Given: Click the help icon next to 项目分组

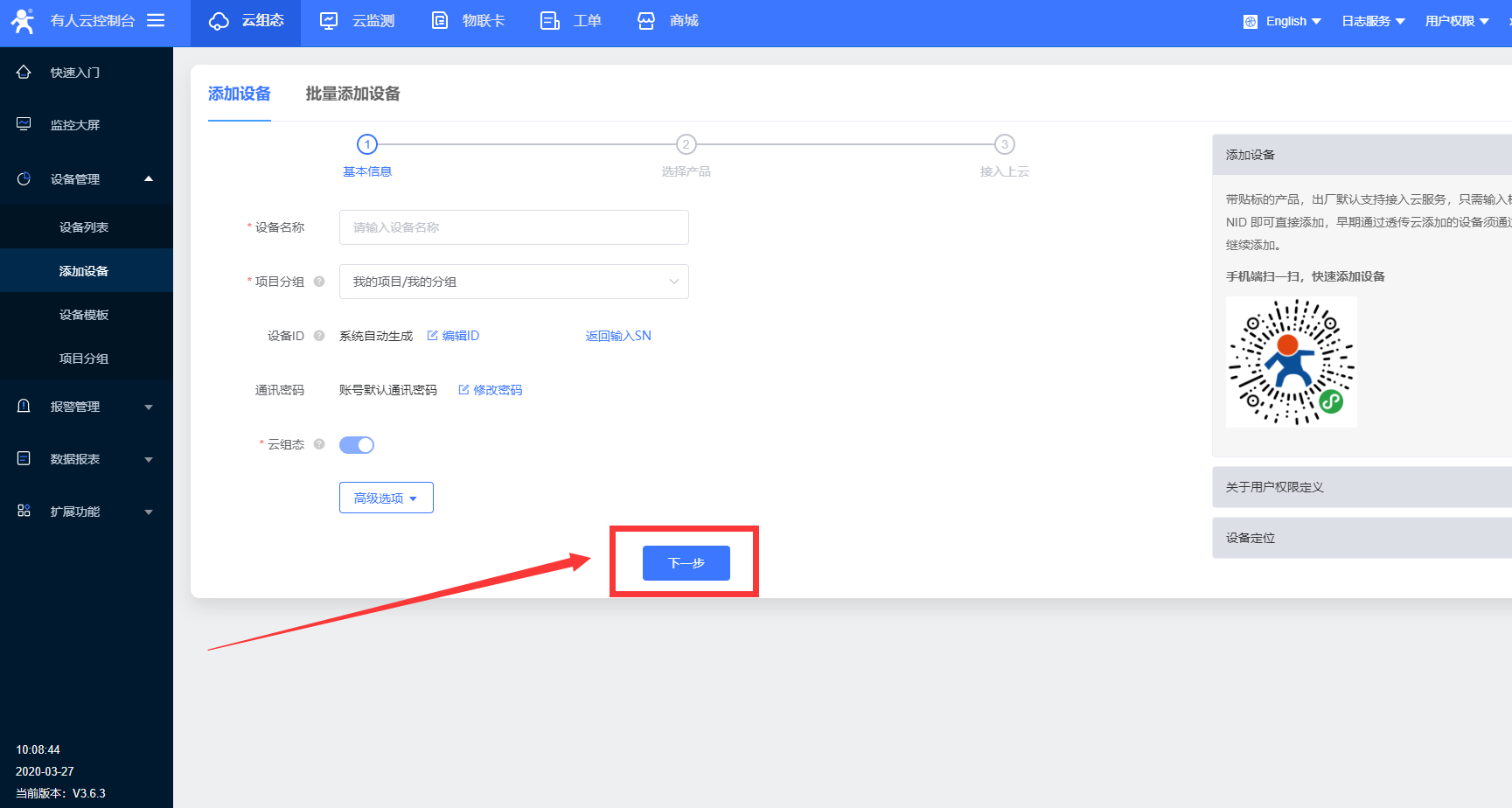Looking at the screenshot, I should [319, 282].
